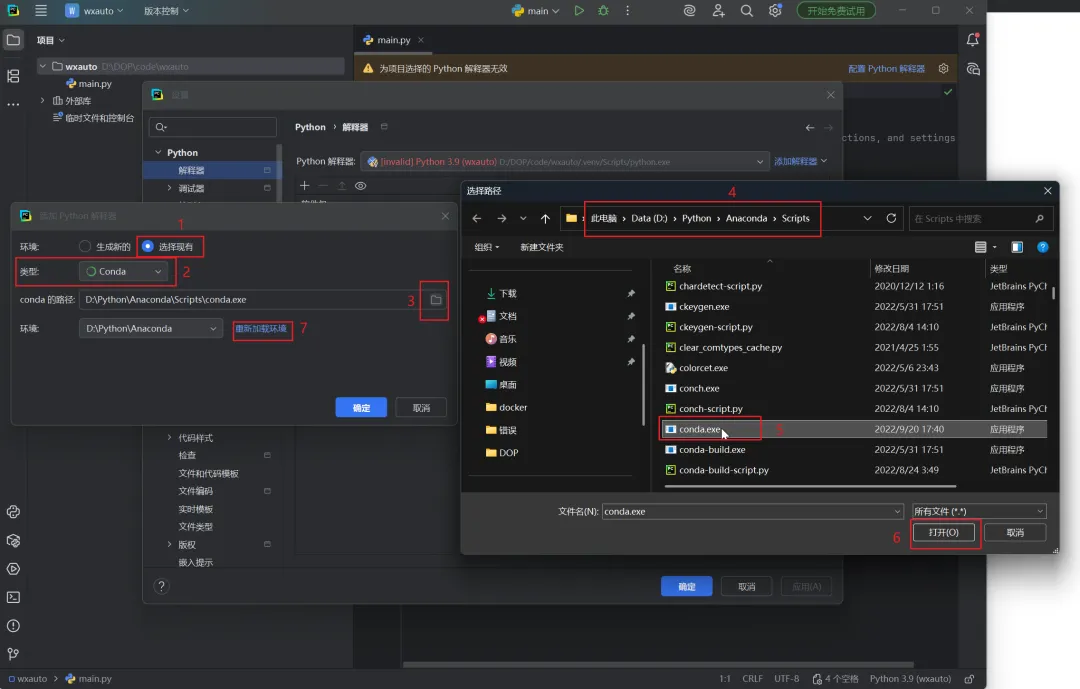Open the Problems tool window

pos(13,626)
